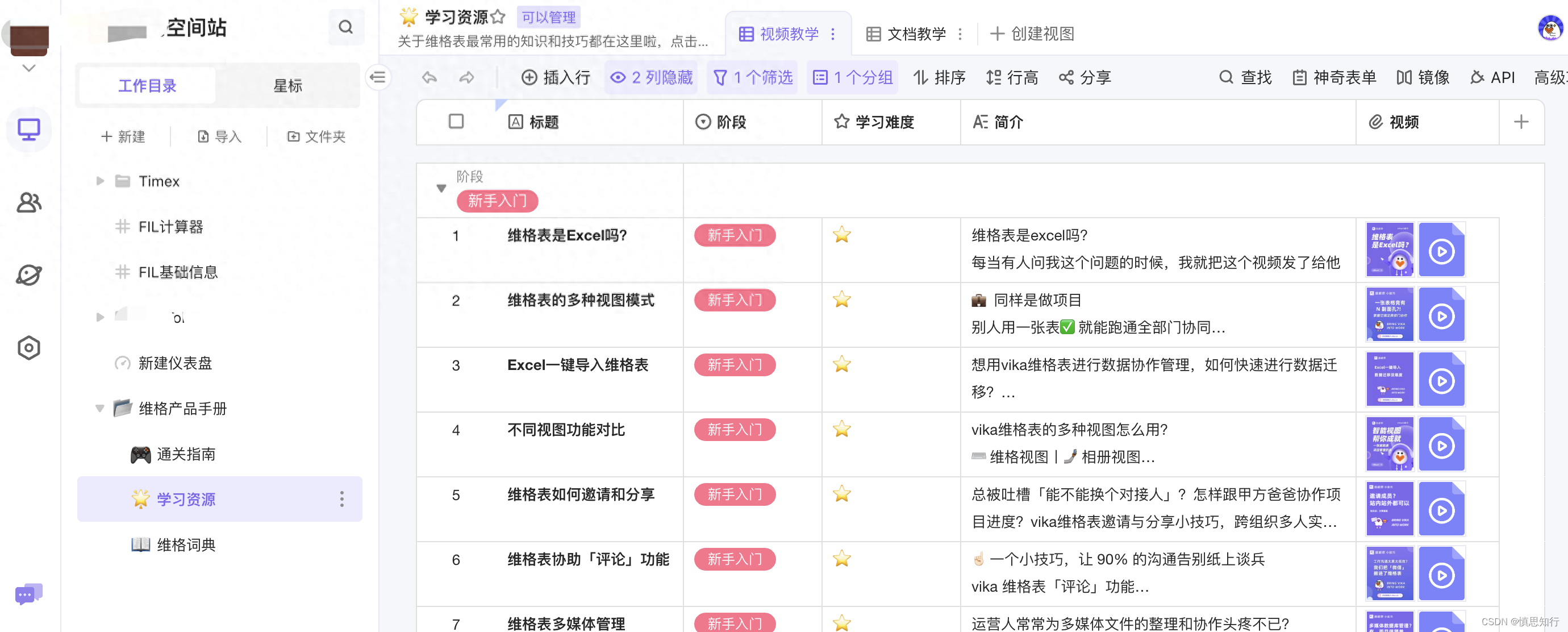Viewport: 1568px width, 632px height.
Task: Open the hexagon settings icon in the left rail
Action: [x=28, y=348]
